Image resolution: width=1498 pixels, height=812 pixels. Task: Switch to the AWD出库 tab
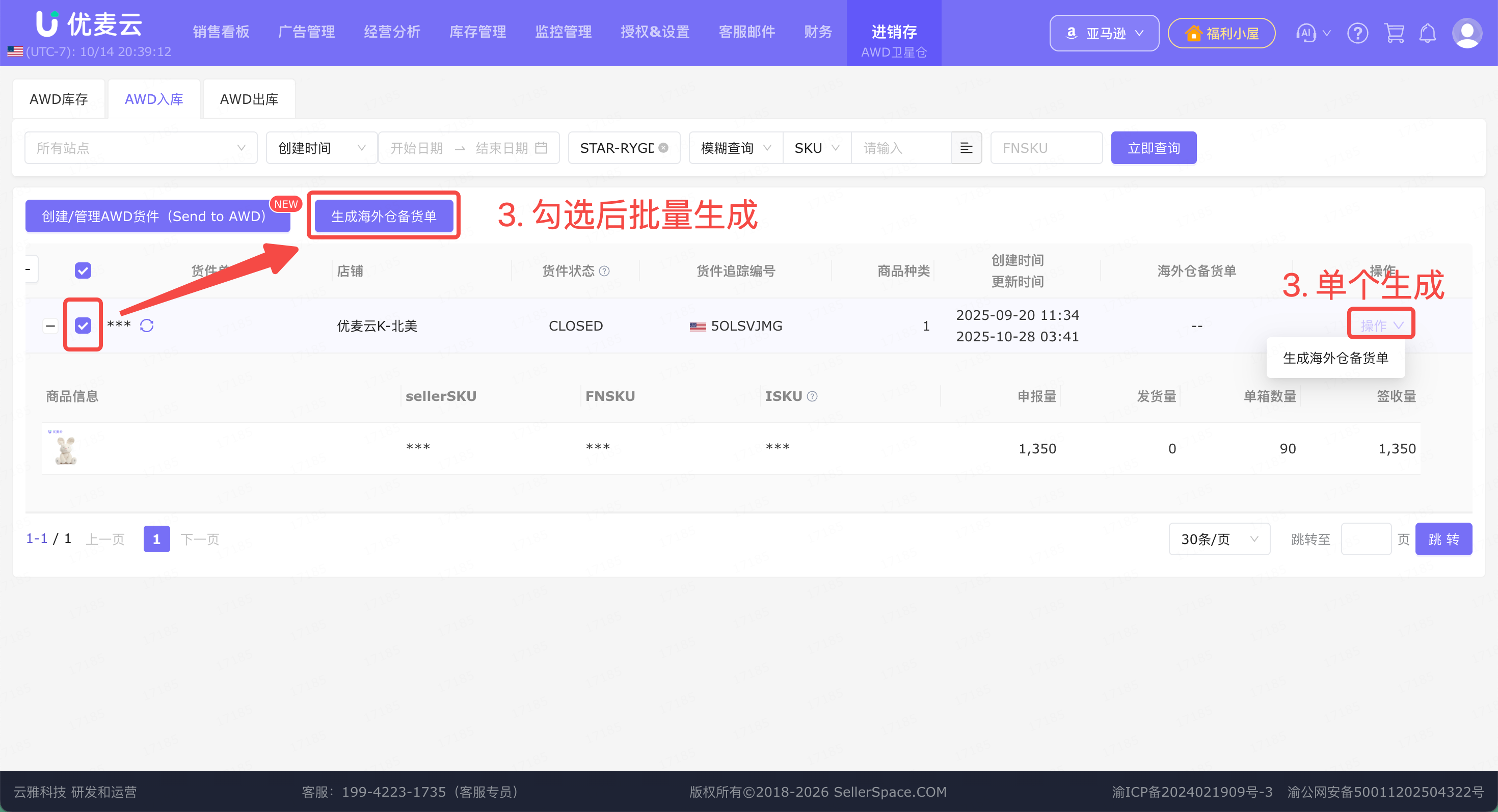point(249,99)
